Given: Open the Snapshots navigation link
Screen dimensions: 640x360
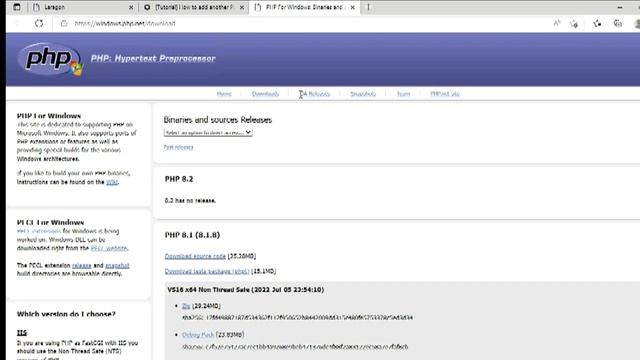Looking at the screenshot, I should [363, 94].
